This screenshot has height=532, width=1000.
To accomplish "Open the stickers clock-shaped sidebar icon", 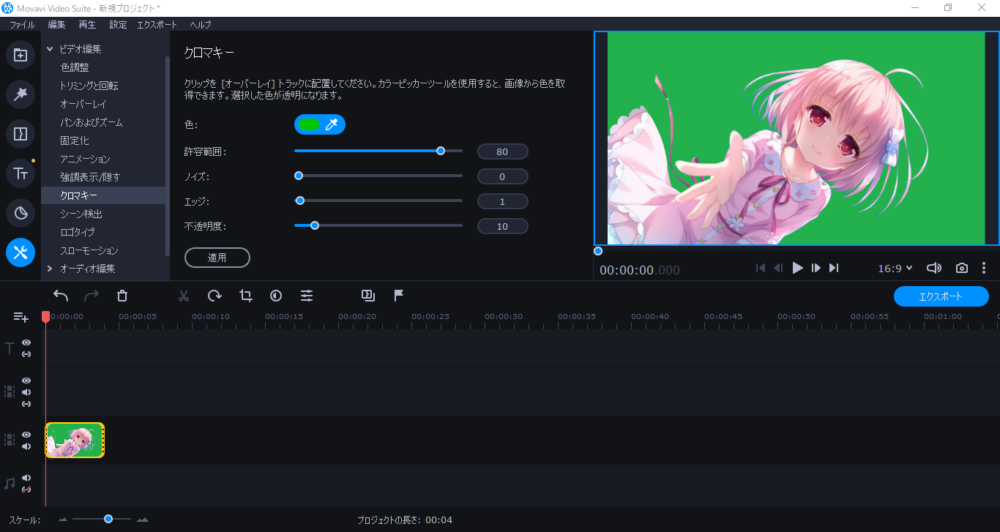I will (20, 213).
